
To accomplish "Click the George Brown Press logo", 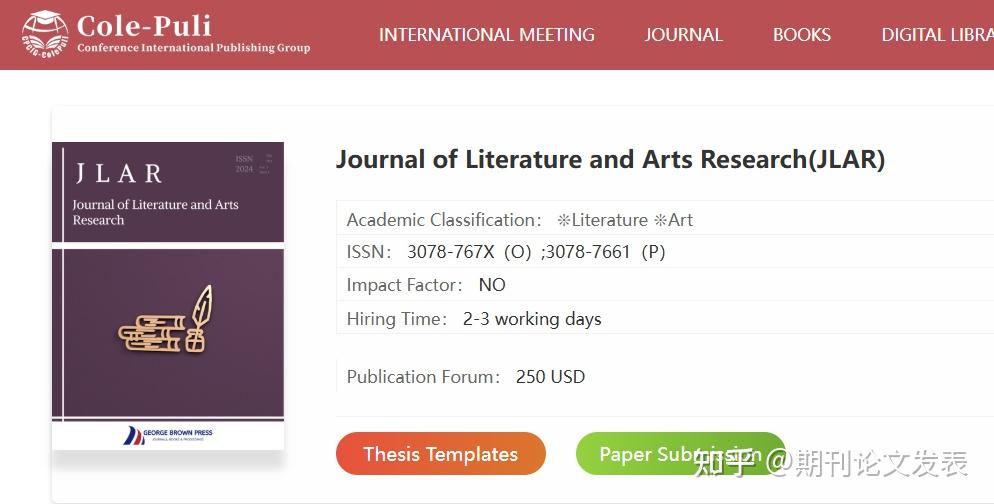I will tap(168, 435).
